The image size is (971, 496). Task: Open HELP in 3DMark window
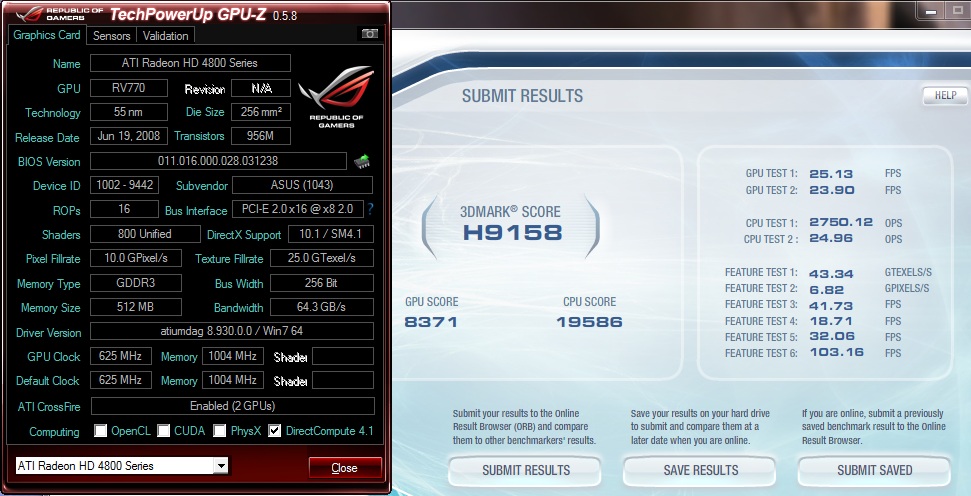(945, 95)
